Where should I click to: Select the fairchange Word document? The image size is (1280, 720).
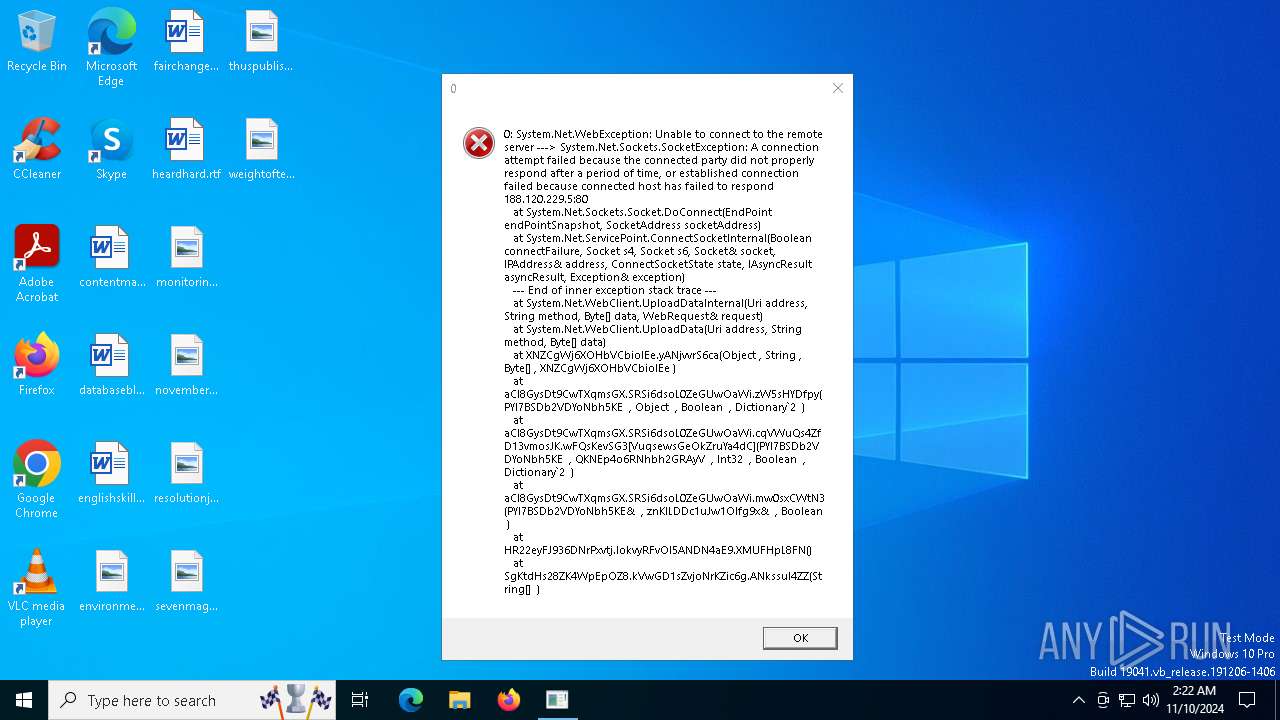(x=186, y=42)
